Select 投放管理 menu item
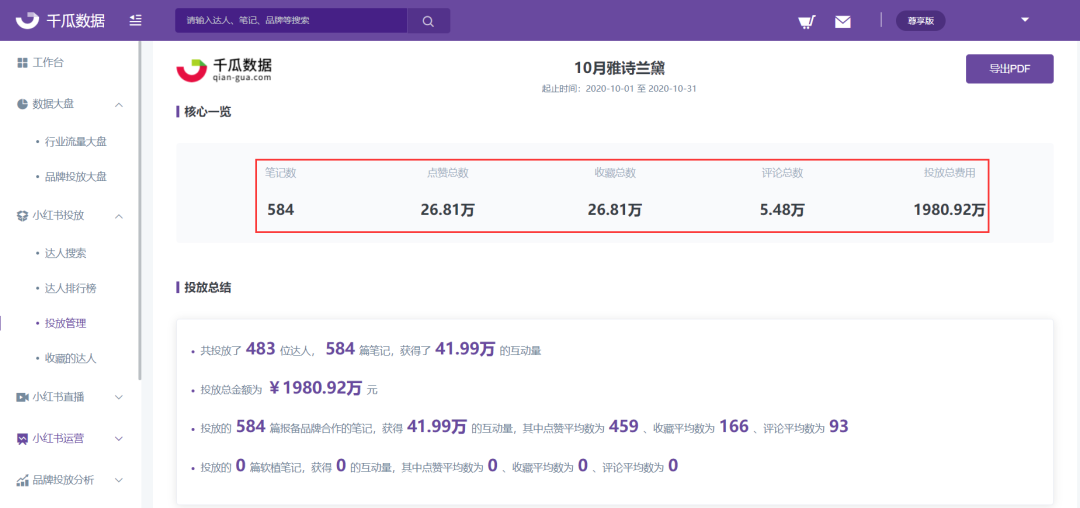 [x=65, y=323]
